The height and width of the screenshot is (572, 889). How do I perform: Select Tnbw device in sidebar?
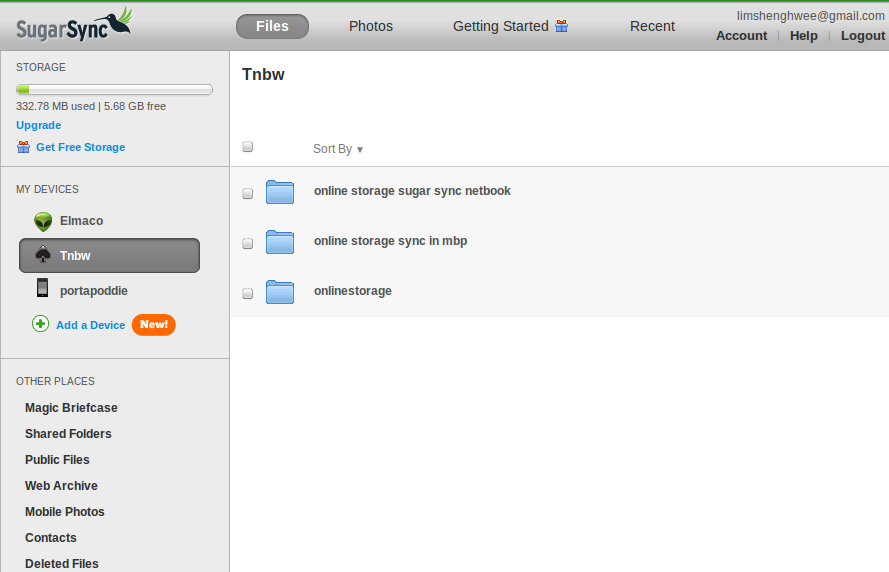tap(109, 256)
